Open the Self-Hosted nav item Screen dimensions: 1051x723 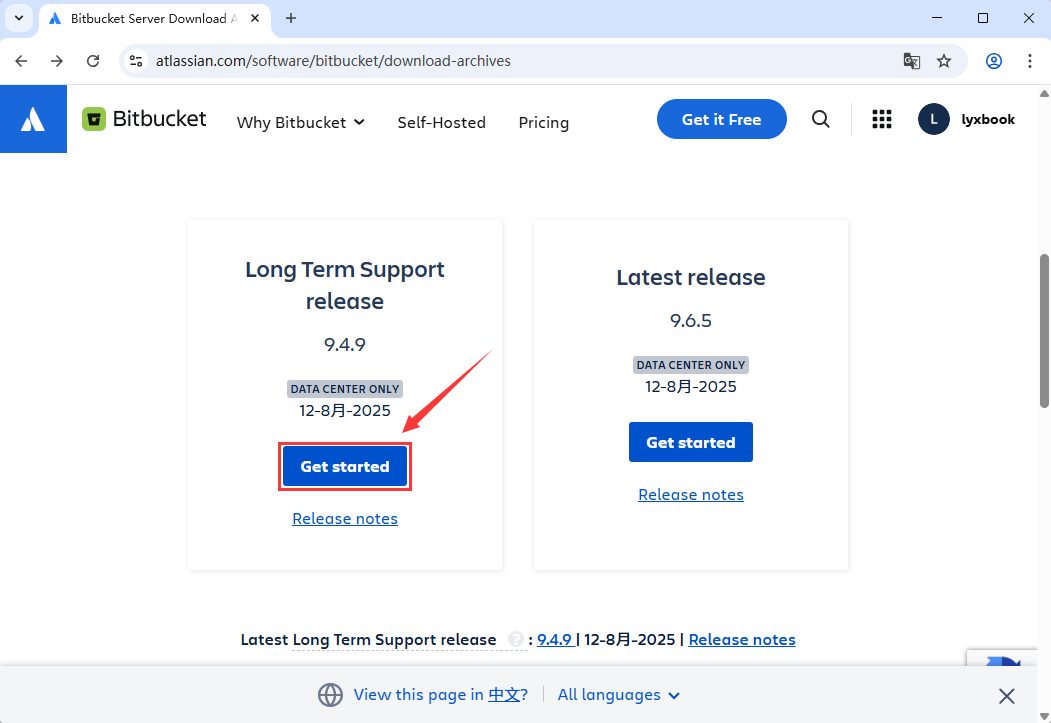tap(441, 123)
